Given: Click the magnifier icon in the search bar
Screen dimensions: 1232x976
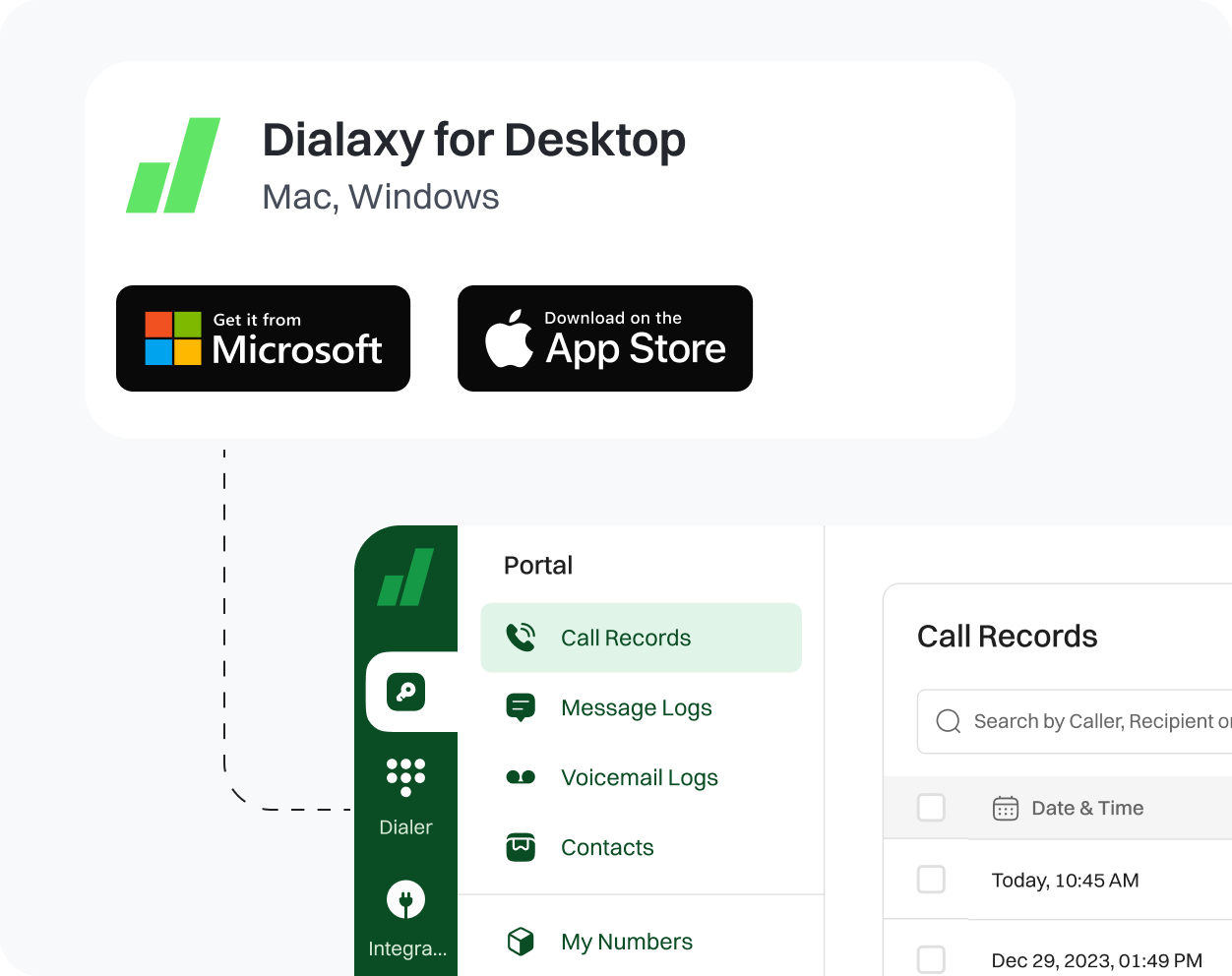Looking at the screenshot, I should [948, 721].
